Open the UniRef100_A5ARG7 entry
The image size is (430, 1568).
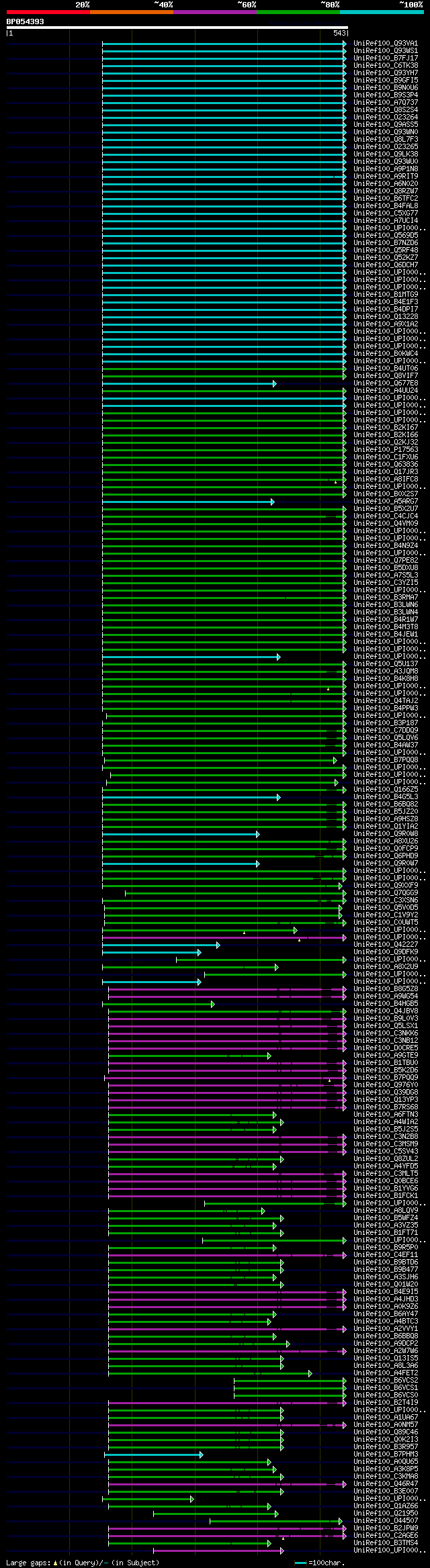(386, 501)
